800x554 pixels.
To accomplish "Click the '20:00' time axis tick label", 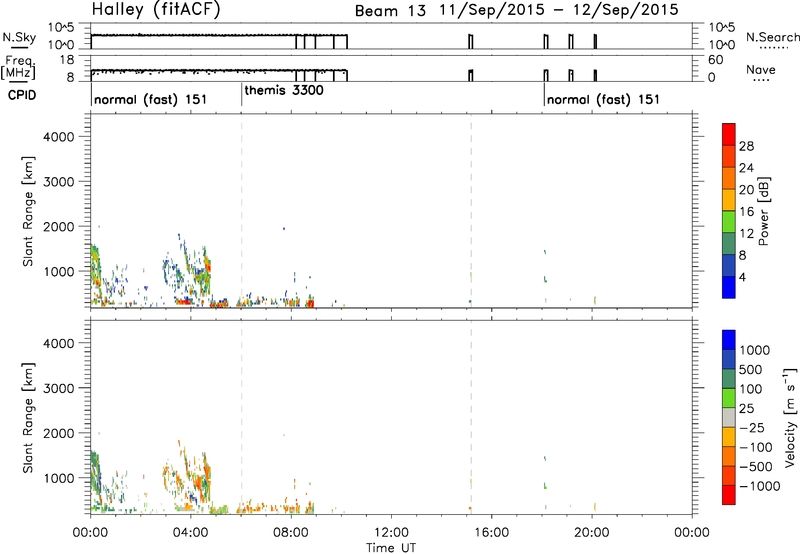I will (x=591, y=533).
